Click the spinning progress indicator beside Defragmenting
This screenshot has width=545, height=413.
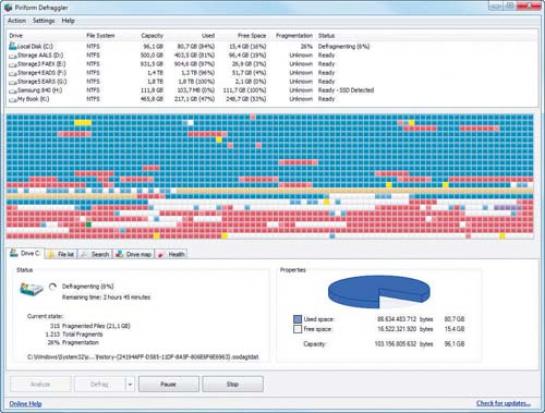click(52, 286)
